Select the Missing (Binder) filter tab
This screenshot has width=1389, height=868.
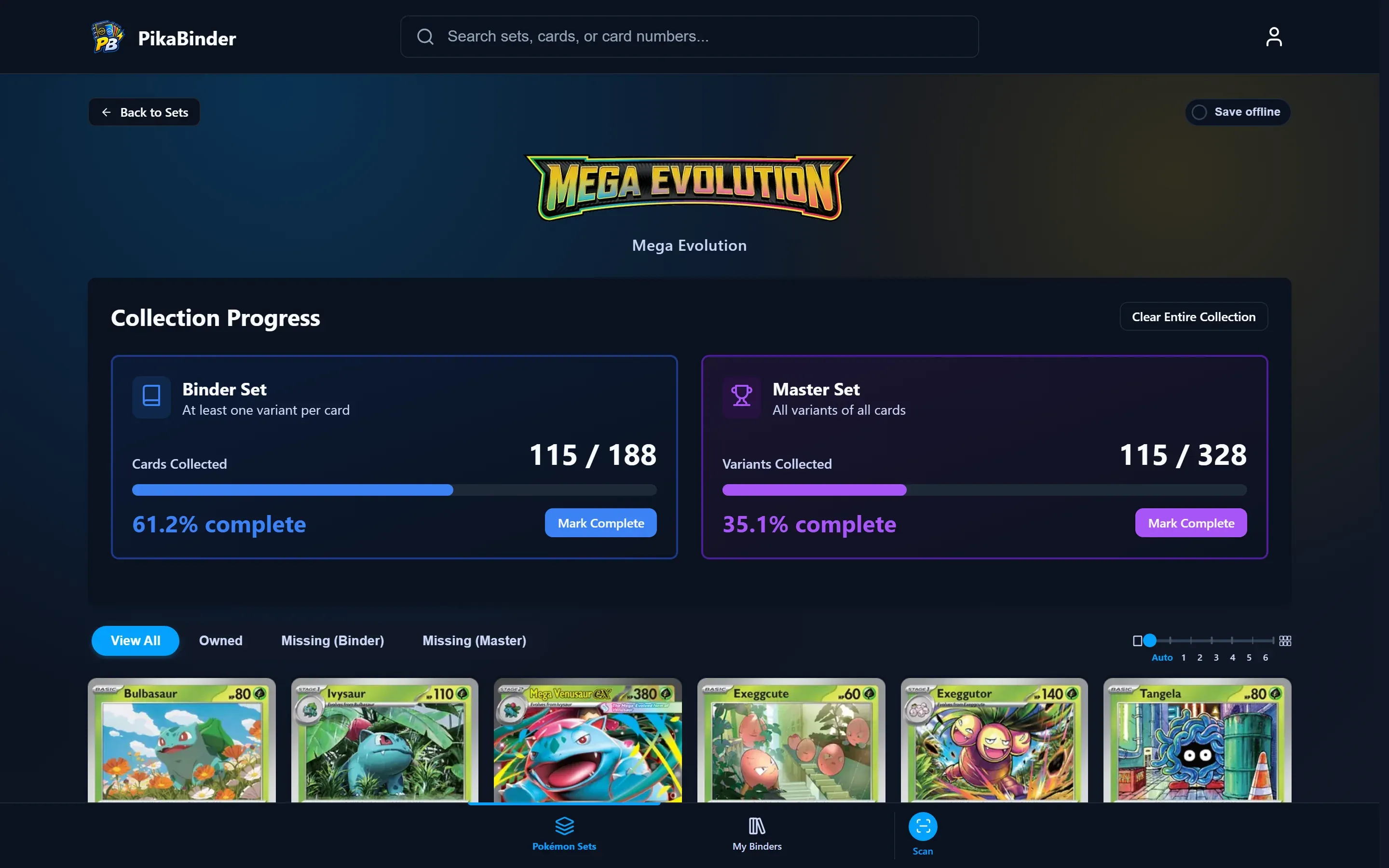click(x=332, y=641)
